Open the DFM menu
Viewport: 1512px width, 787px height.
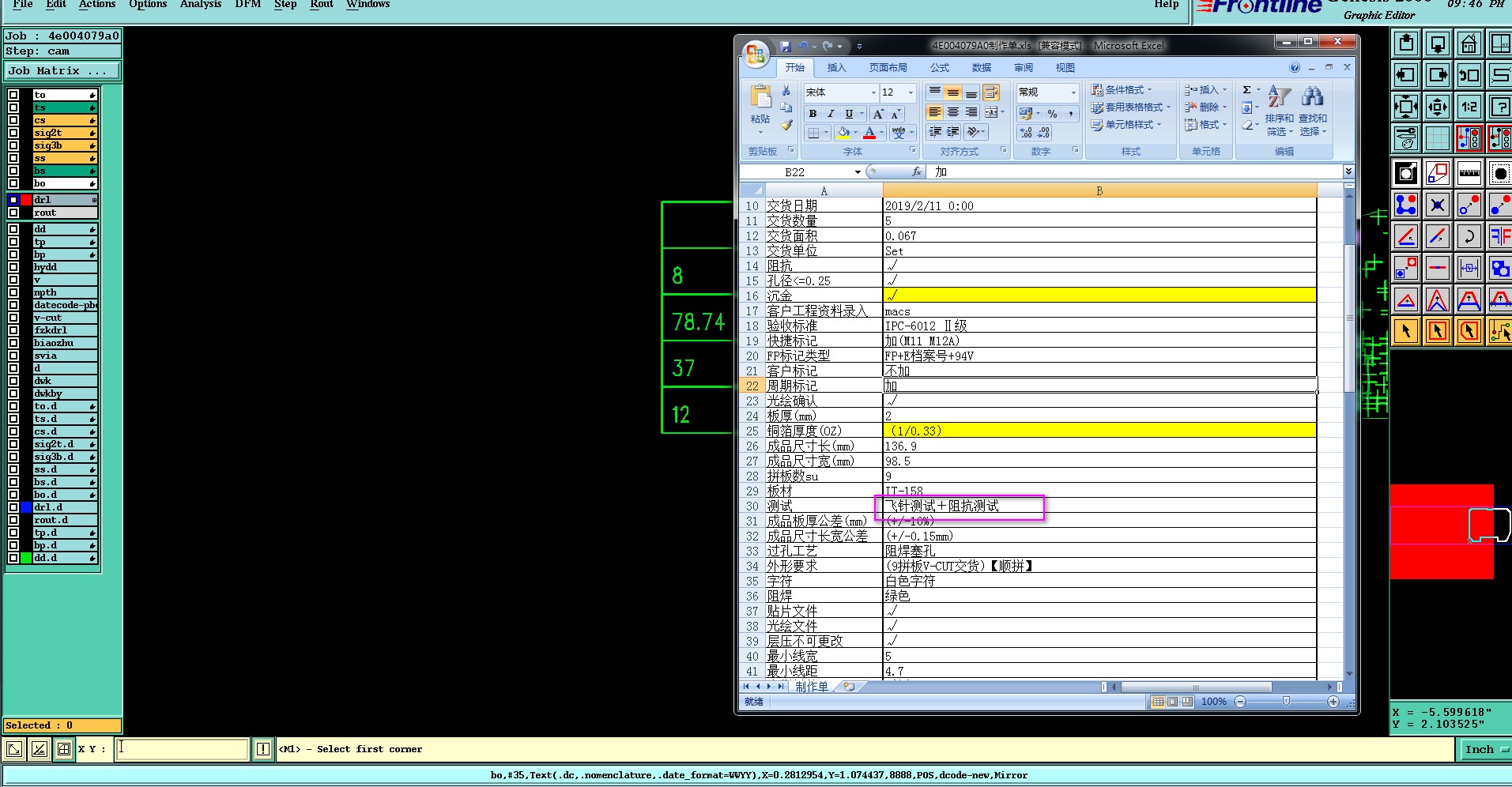point(248,5)
